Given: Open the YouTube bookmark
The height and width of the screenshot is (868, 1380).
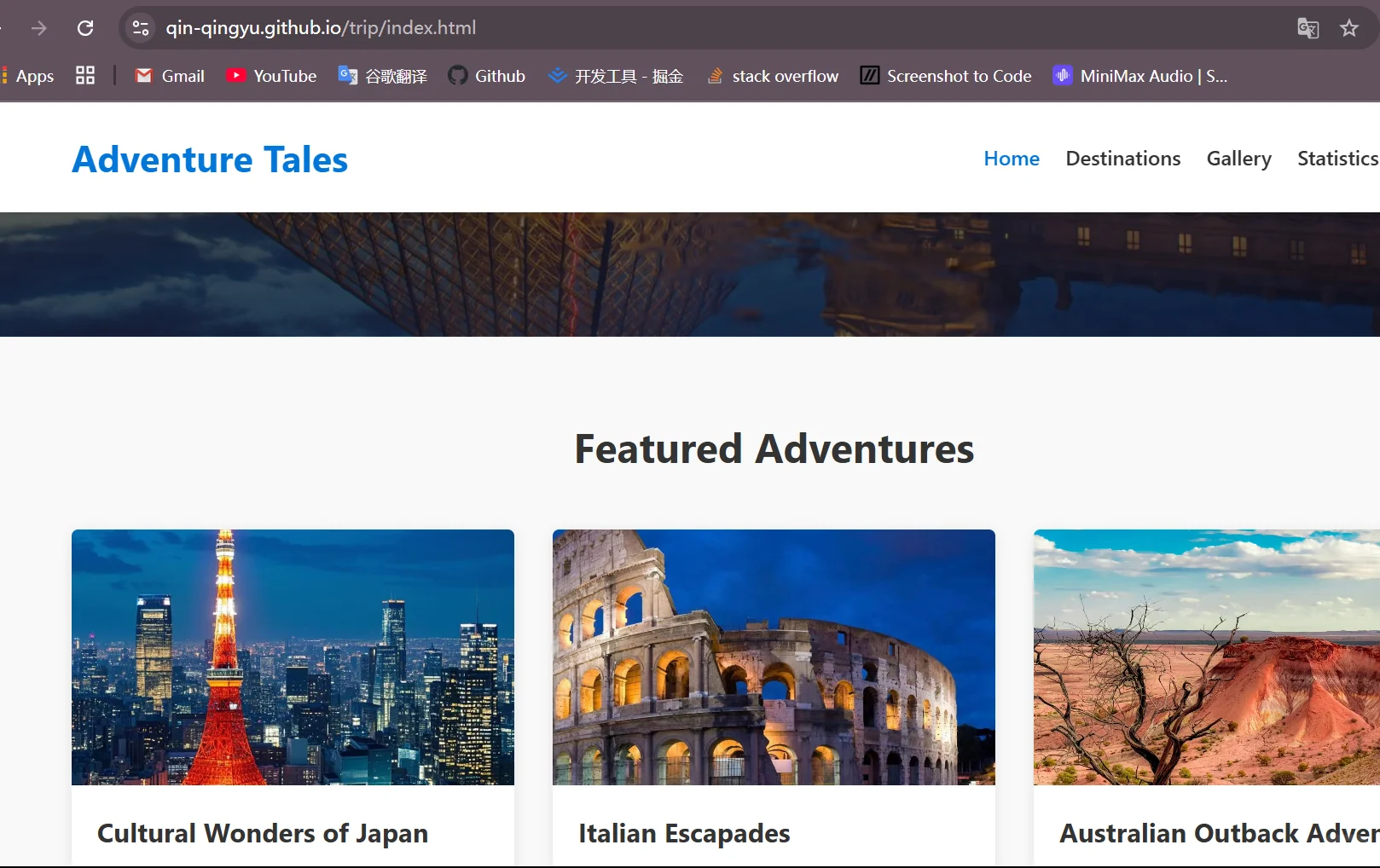Looking at the screenshot, I should pos(270,76).
